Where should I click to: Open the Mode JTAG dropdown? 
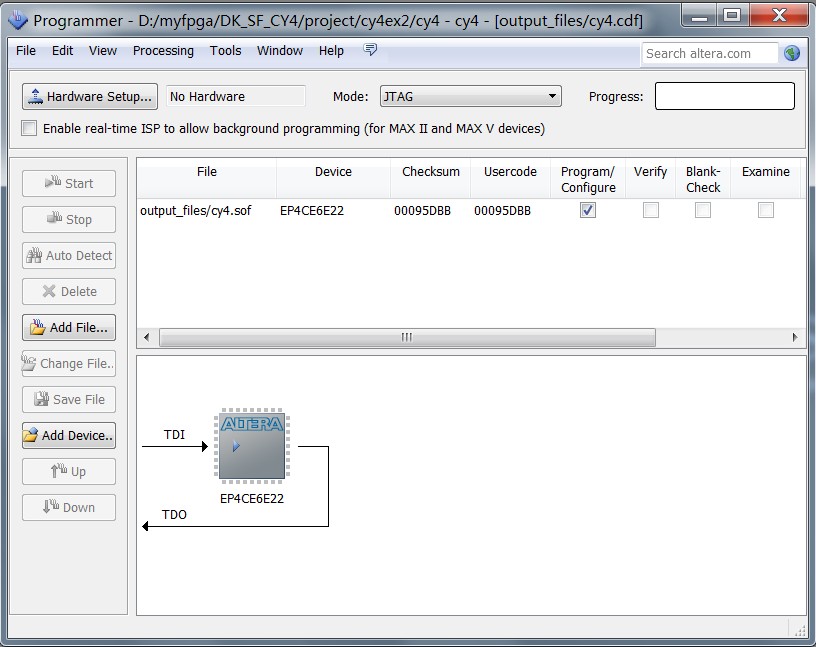(x=470, y=97)
